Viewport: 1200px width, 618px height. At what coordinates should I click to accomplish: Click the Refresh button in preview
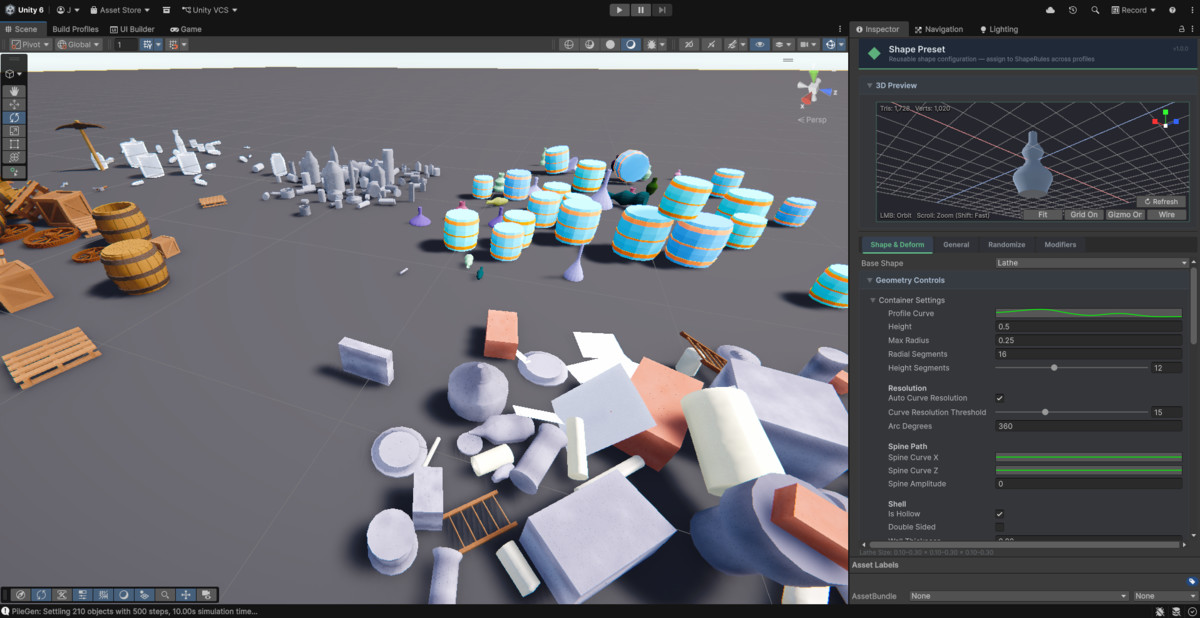(x=1161, y=201)
